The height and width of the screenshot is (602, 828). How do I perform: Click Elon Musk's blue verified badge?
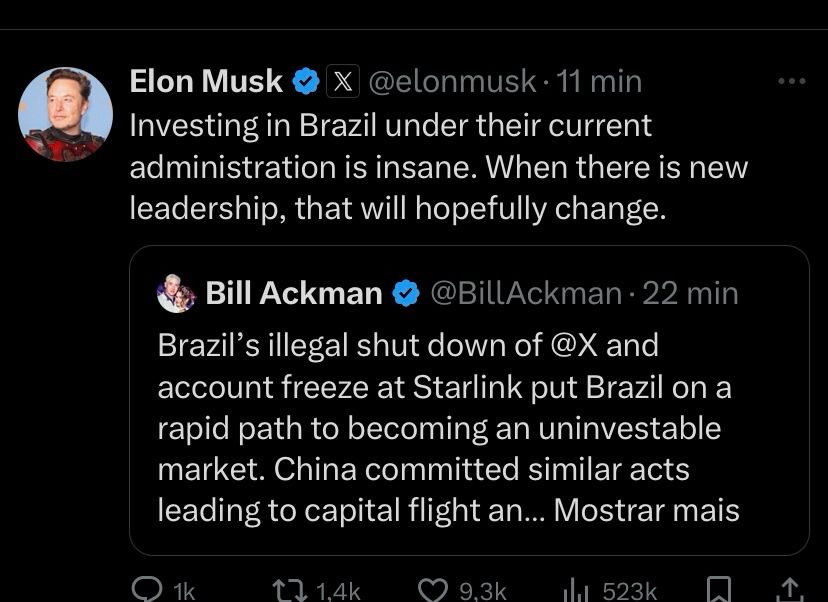point(304,82)
